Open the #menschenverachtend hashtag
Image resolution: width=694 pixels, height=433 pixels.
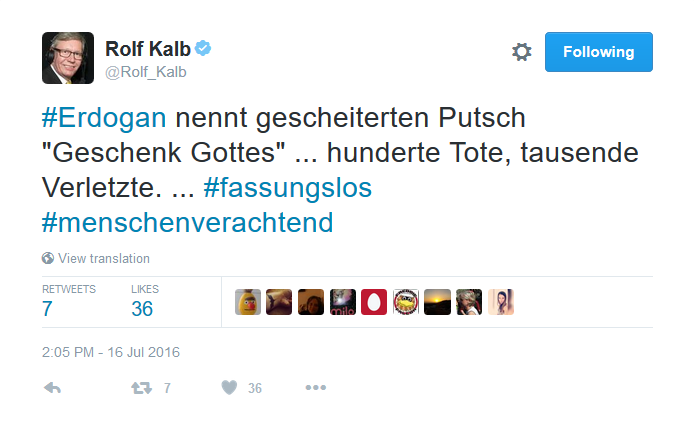186,221
